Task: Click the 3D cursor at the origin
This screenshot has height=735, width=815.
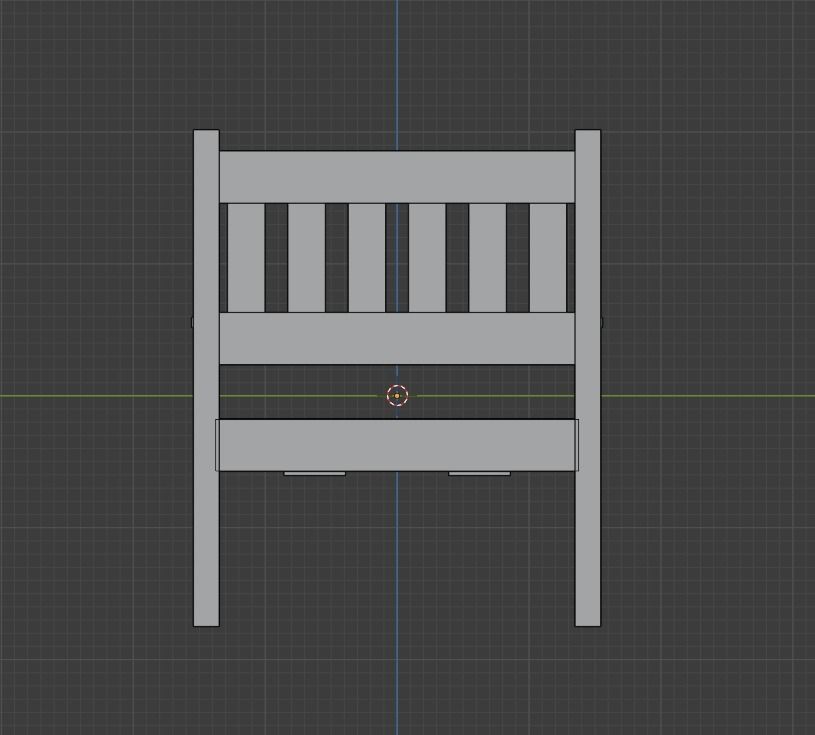Action: tap(397, 396)
